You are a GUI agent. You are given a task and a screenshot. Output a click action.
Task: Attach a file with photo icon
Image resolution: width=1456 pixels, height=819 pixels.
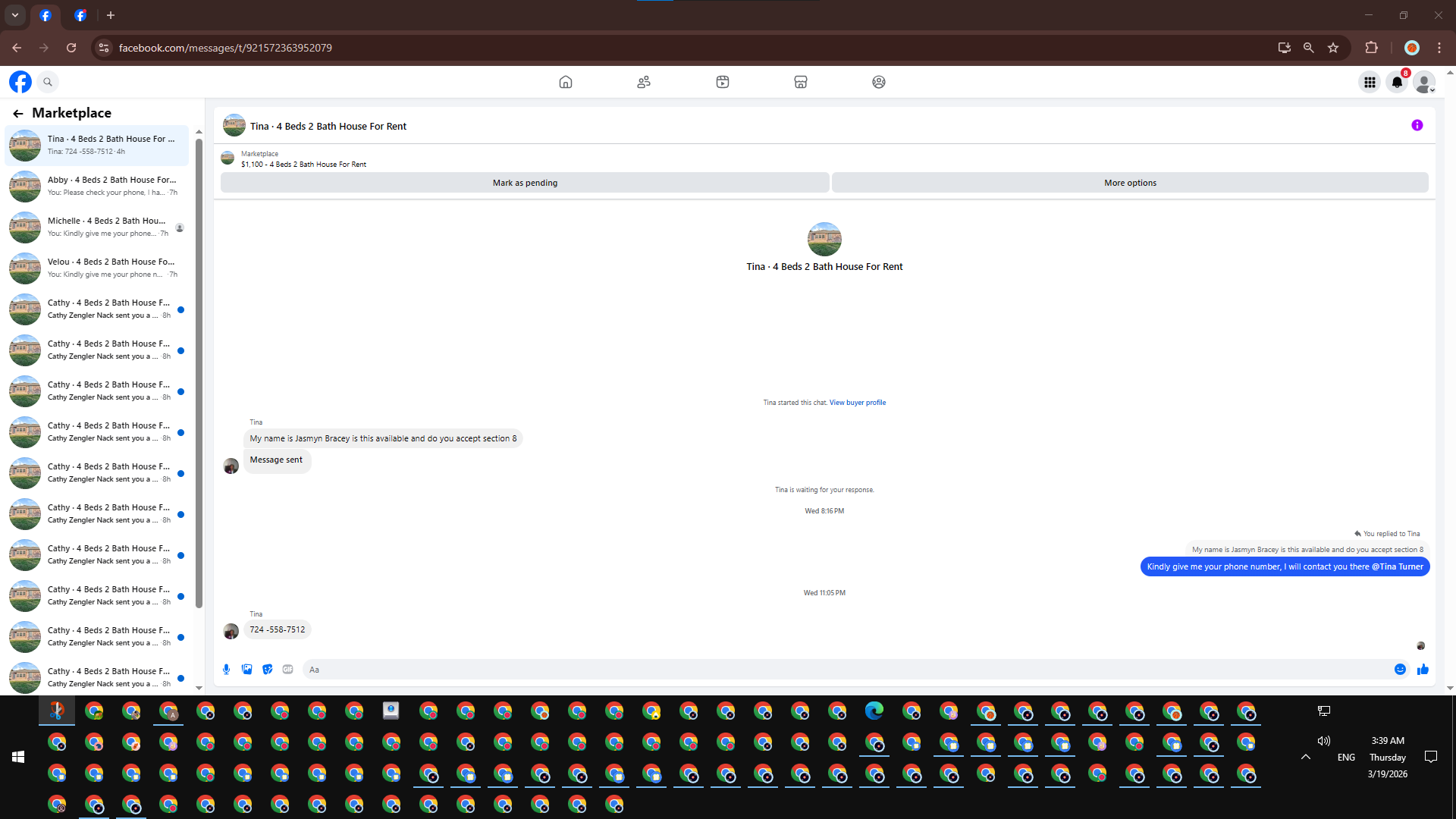pyautogui.click(x=246, y=669)
